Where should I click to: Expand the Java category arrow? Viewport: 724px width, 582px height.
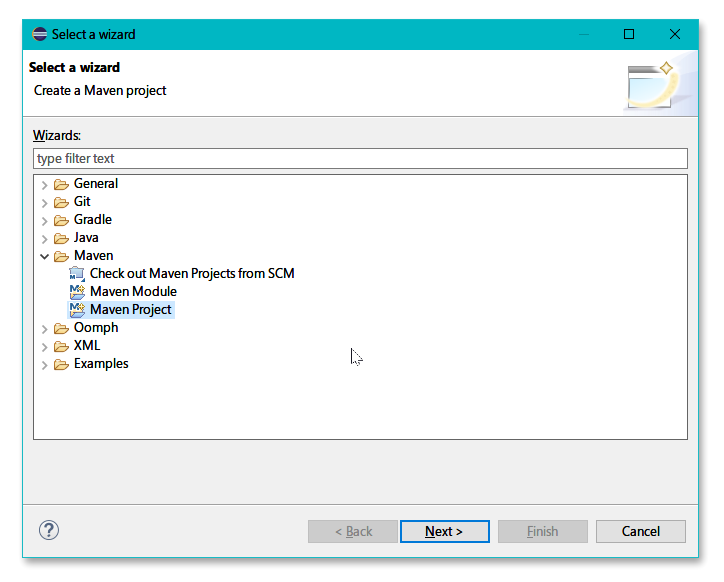[x=44, y=239]
